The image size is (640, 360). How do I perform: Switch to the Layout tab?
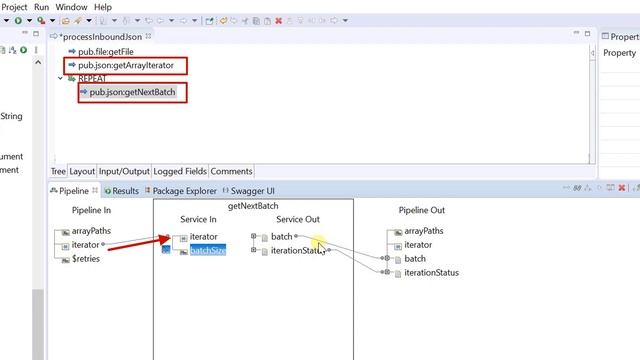[x=82, y=171]
